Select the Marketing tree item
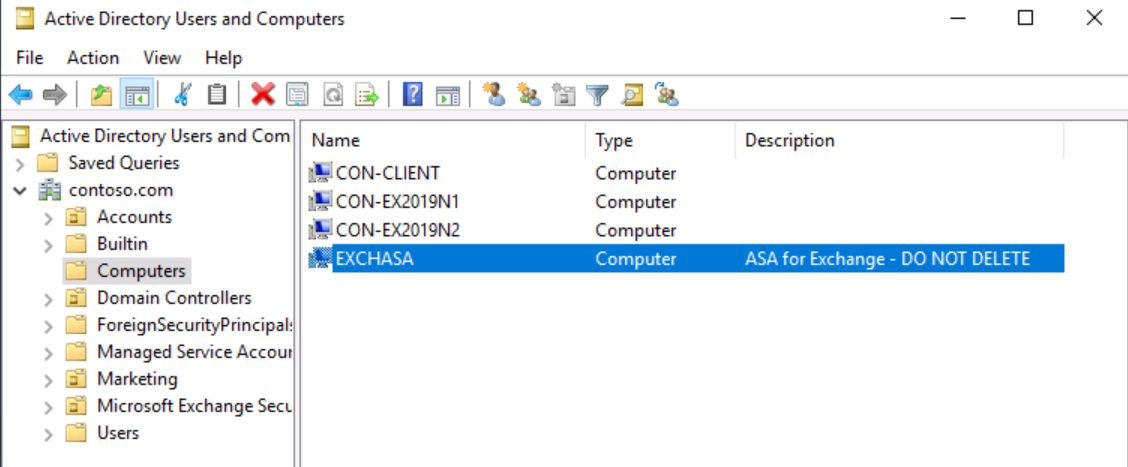 click(137, 378)
